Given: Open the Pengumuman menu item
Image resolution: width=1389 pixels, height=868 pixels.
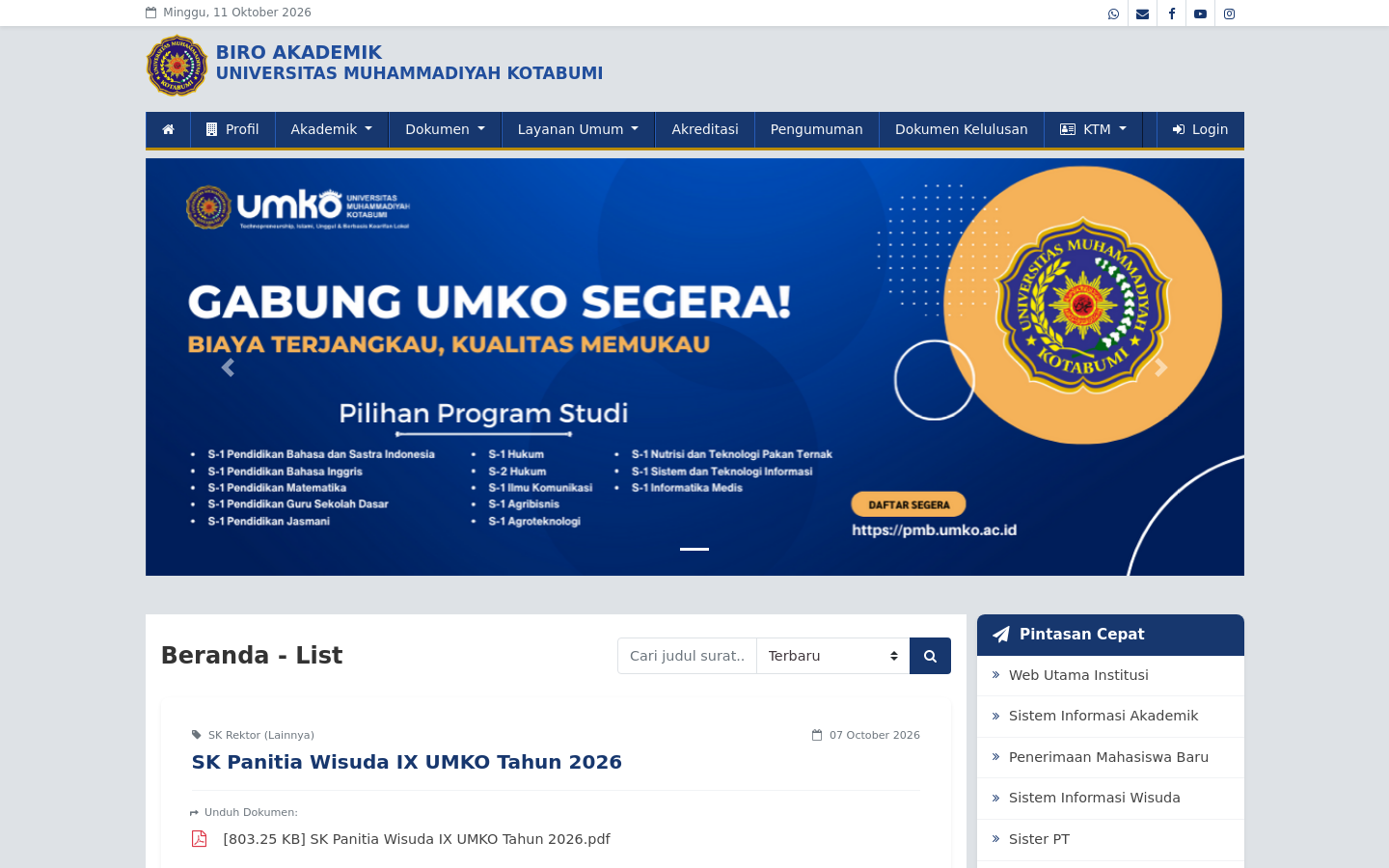Looking at the screenshot, I should tap(816, 129).
